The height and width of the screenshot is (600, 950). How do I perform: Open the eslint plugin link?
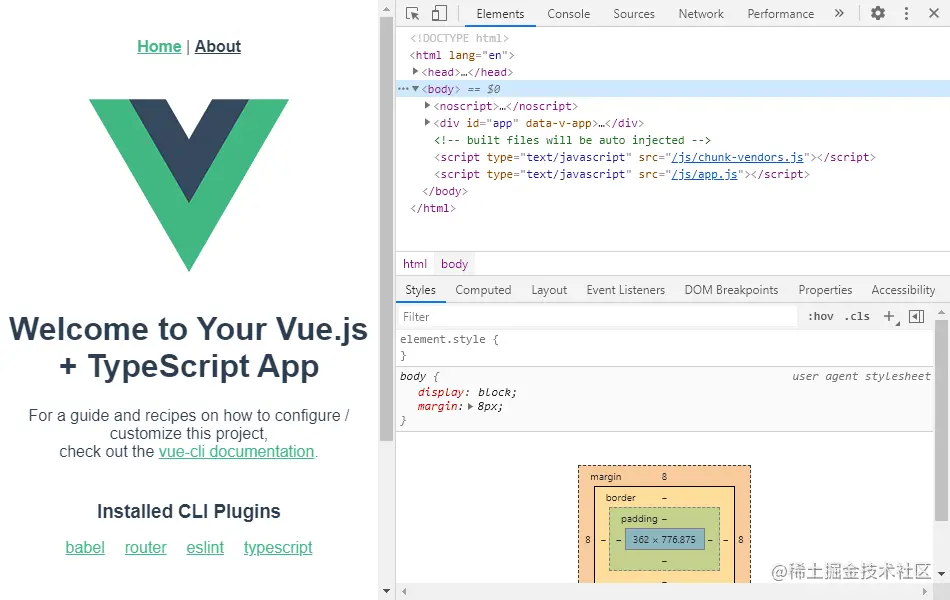[205, 547]
